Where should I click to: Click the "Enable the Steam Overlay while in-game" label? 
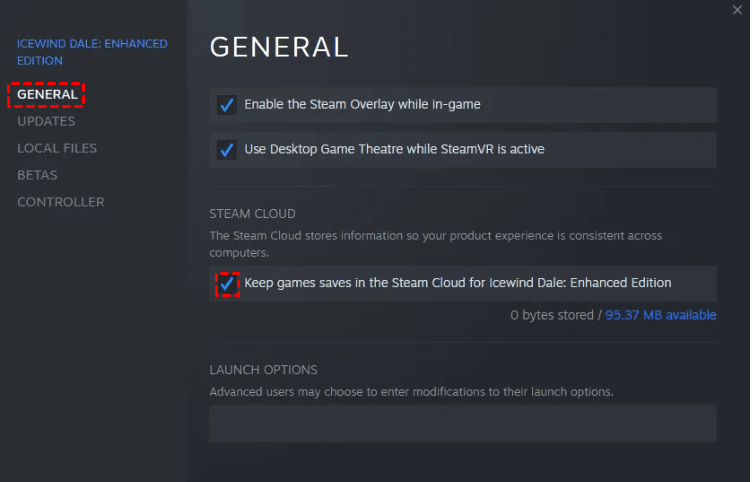[363, 104]
